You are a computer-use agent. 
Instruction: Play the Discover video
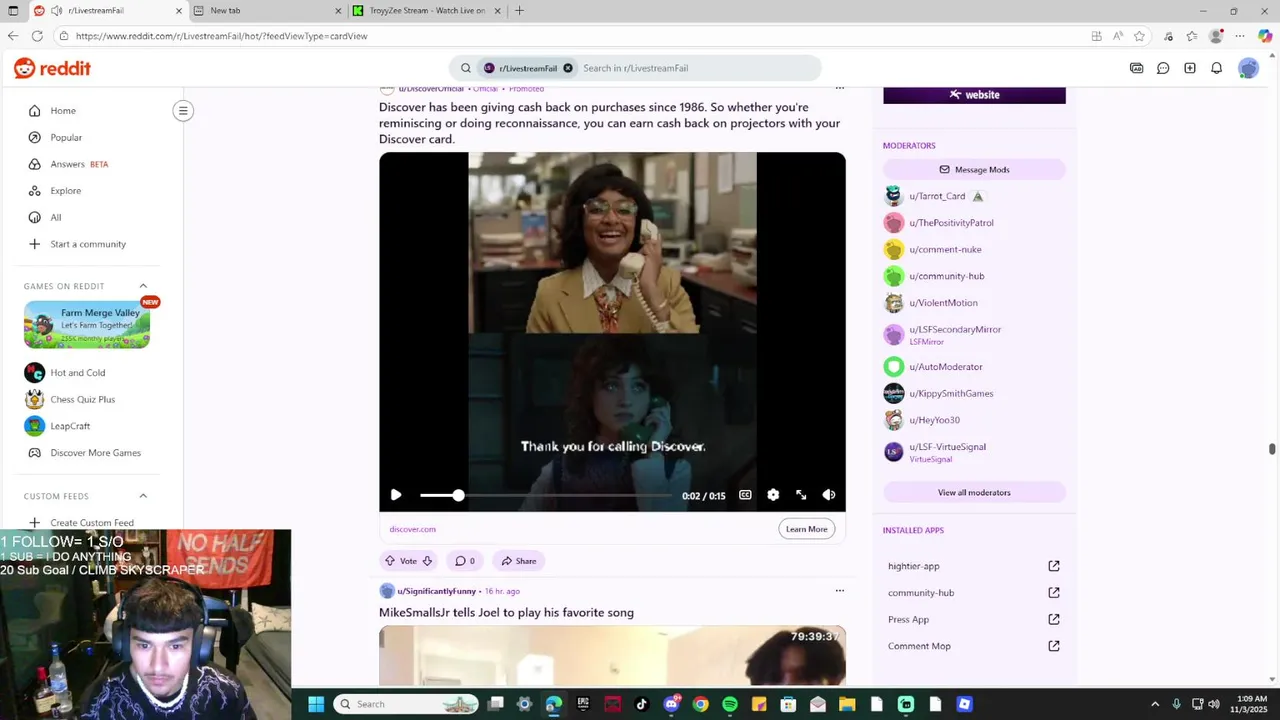396,495
